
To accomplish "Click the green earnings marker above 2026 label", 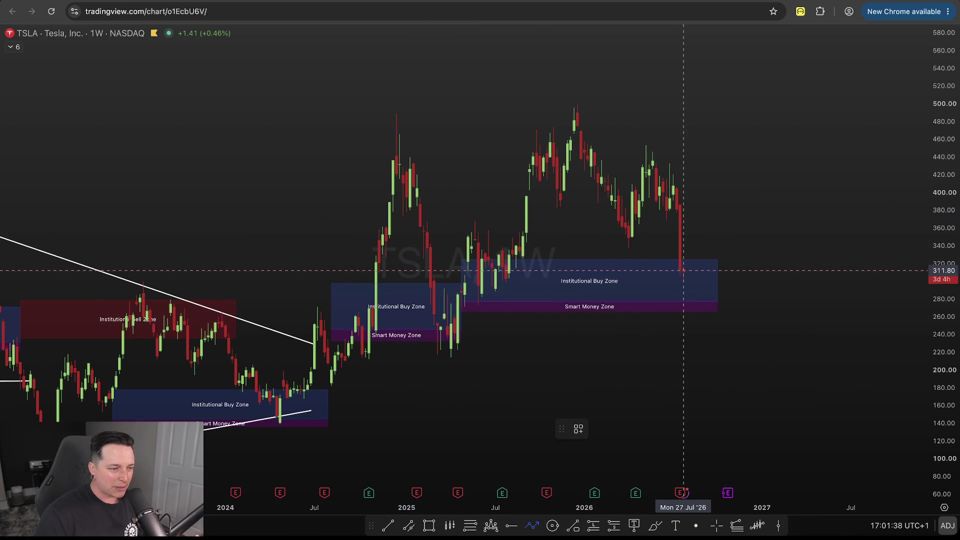I will coord(594,493).
